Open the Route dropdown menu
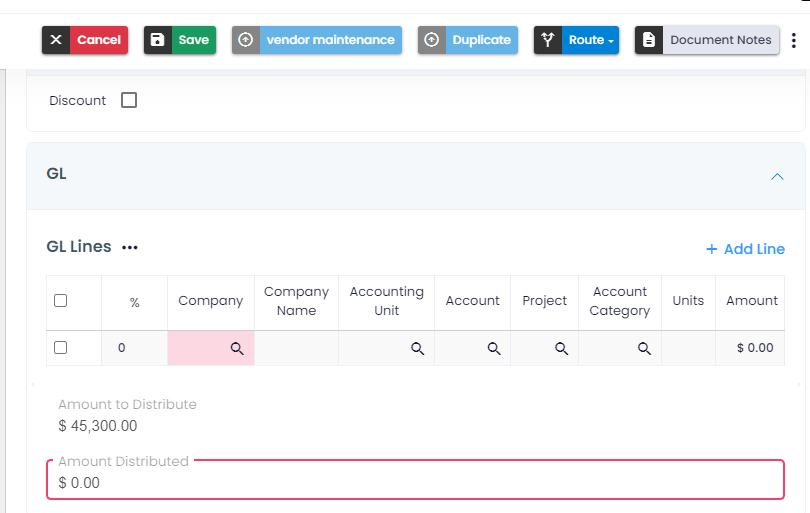 pyautogui.click(x=577, y=40)
